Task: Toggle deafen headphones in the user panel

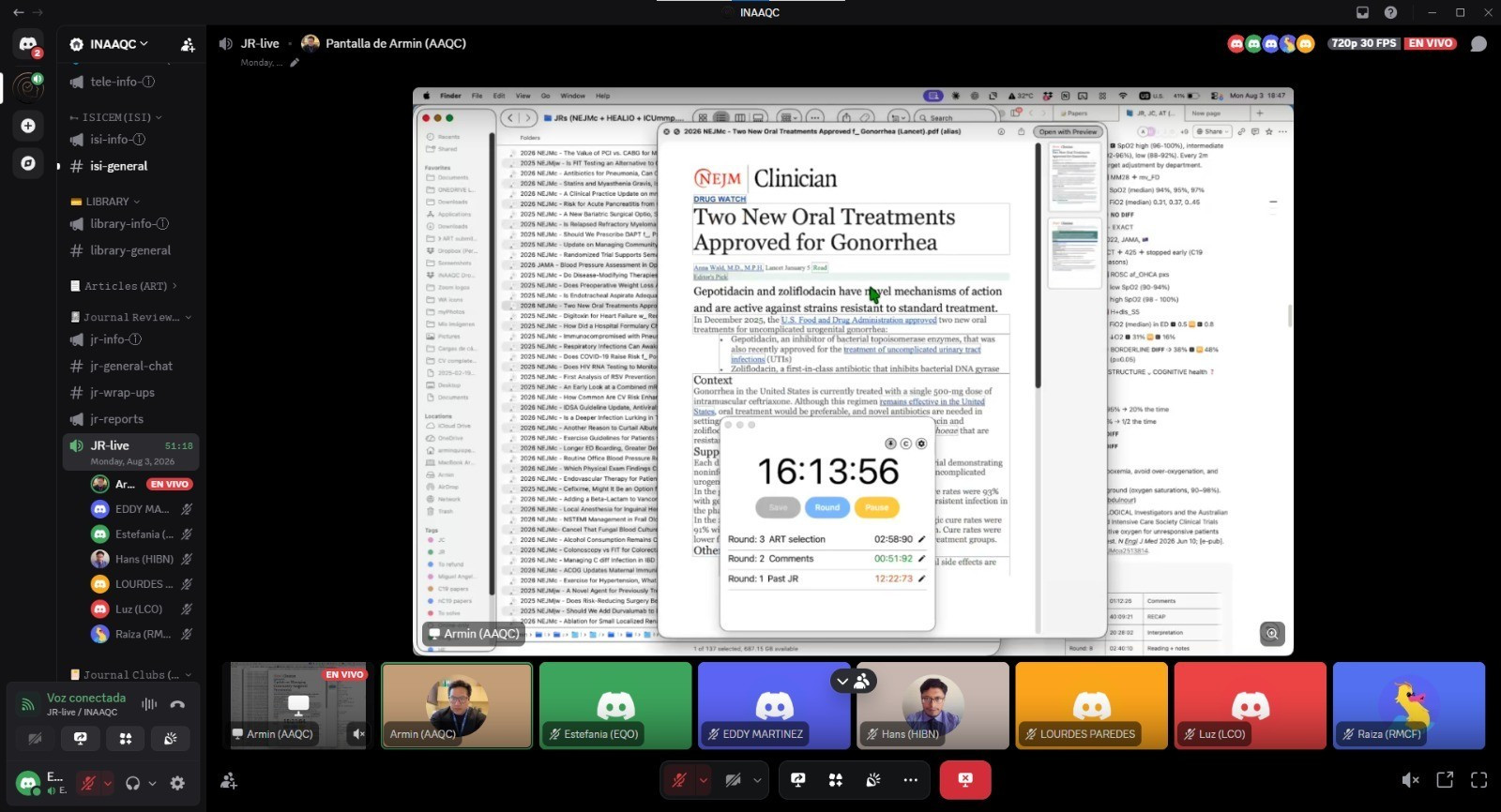Action: point(132,783)
